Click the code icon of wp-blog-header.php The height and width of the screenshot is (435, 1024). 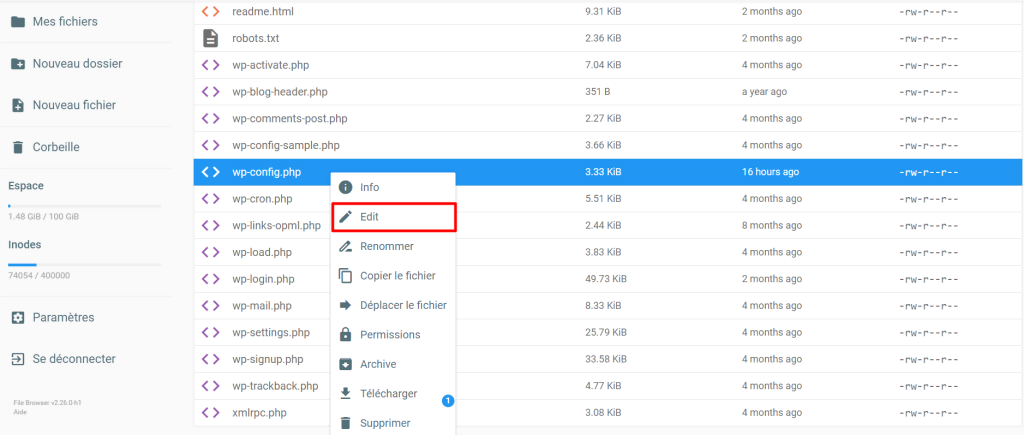(210, 91)
